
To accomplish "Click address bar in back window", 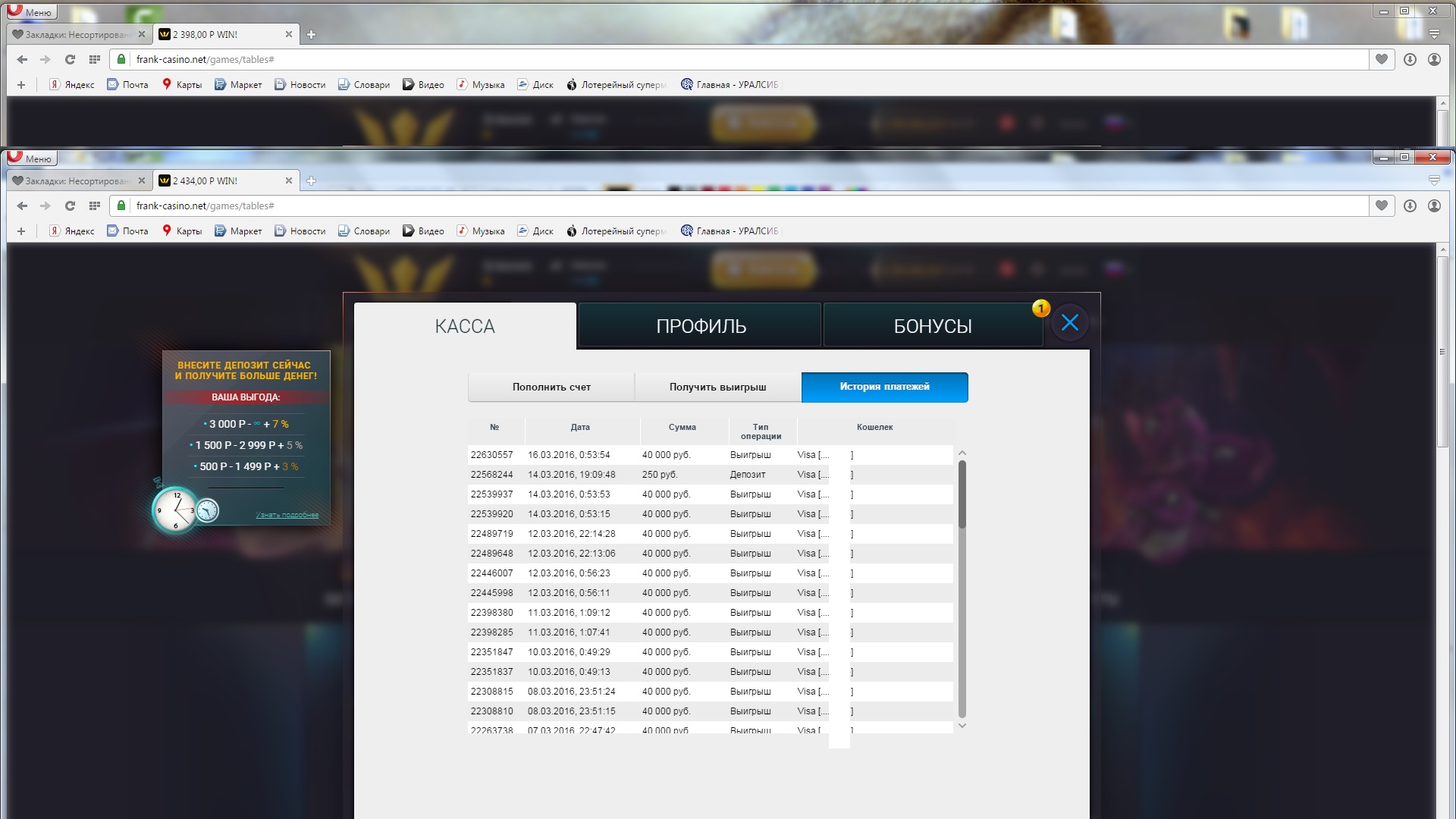I will coord(739,59).
